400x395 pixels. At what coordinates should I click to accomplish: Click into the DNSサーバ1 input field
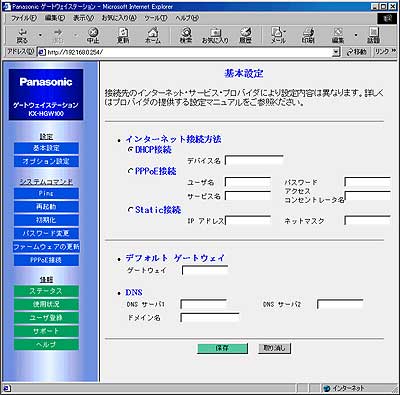point(204,304)
